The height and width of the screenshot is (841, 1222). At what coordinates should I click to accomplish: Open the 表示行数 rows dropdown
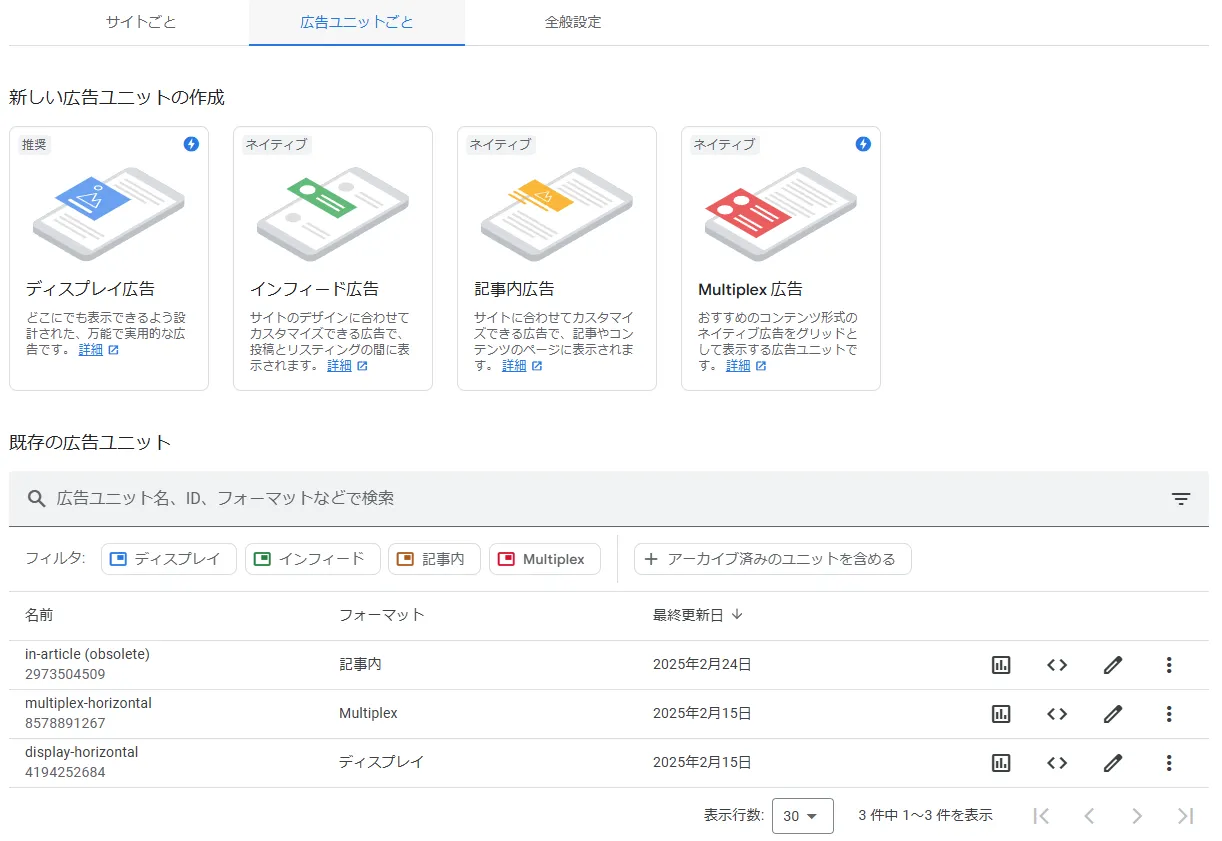point(801,816)
